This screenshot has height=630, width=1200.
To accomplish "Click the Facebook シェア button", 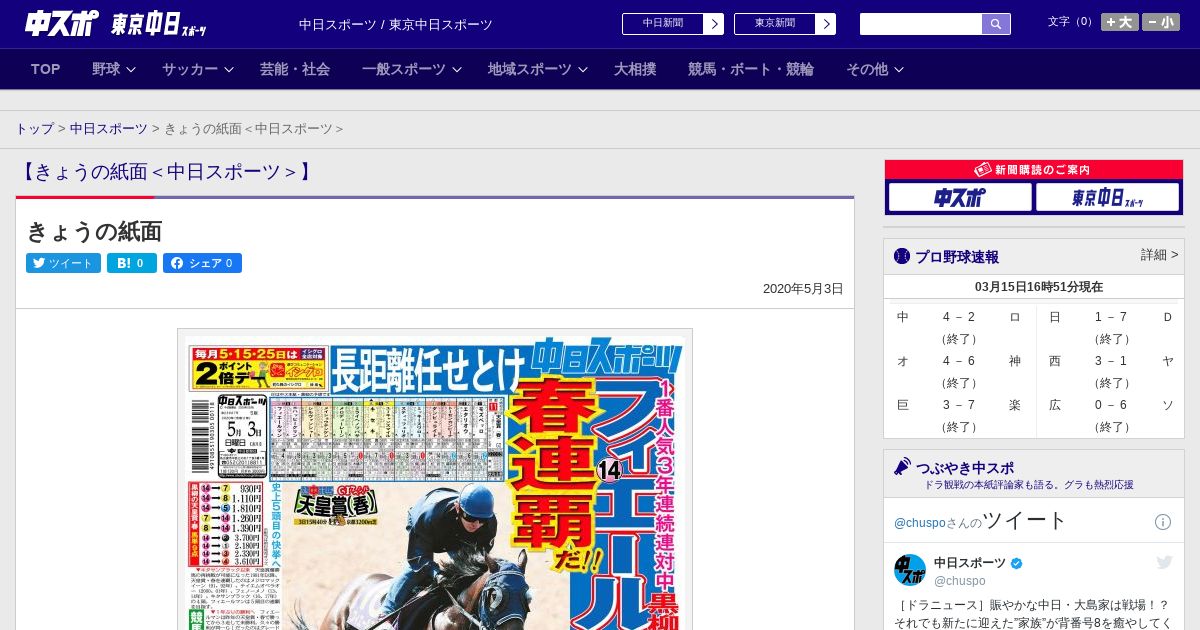I will 202,263.
